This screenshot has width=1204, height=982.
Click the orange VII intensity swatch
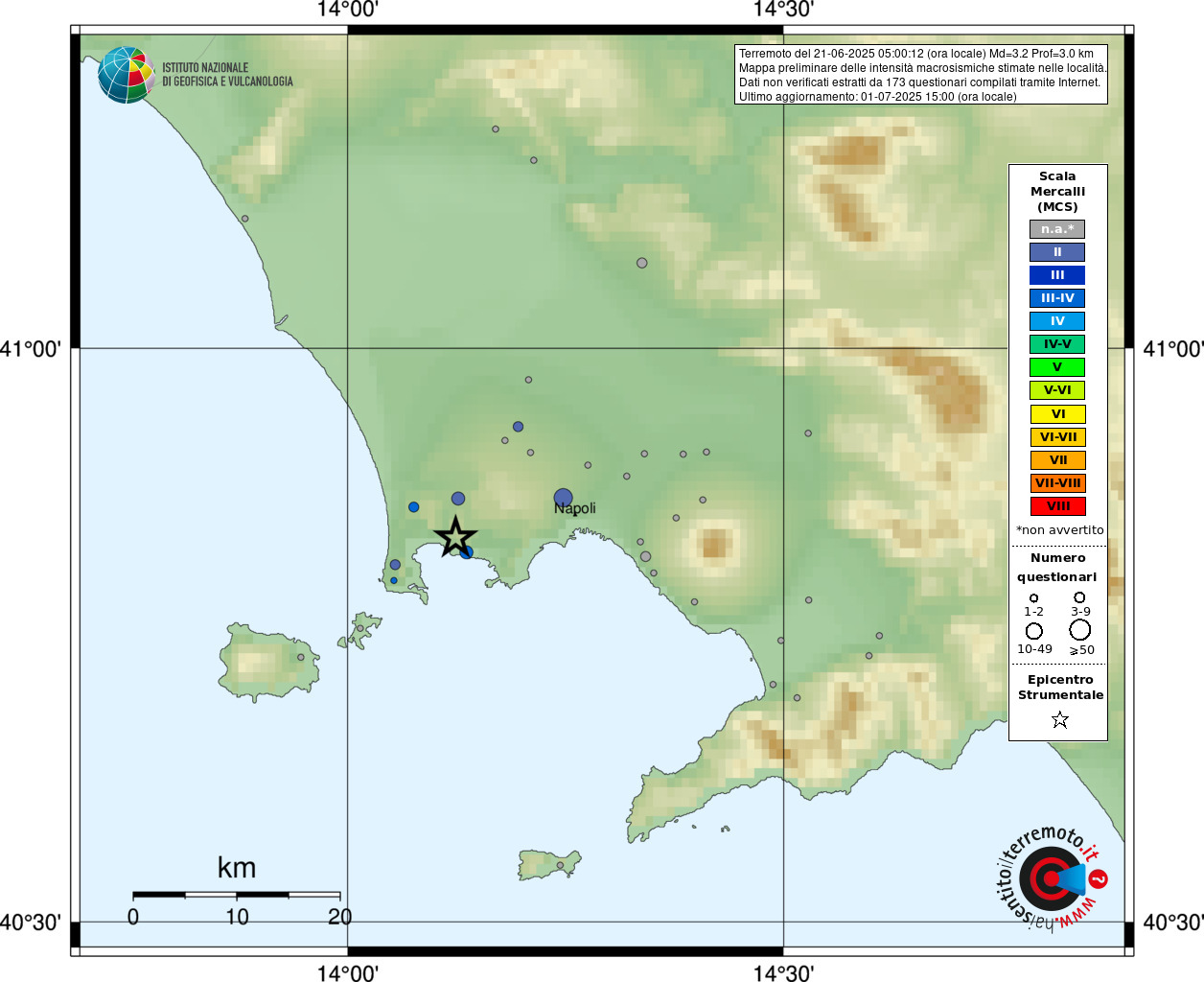[x=1058, y=460]
